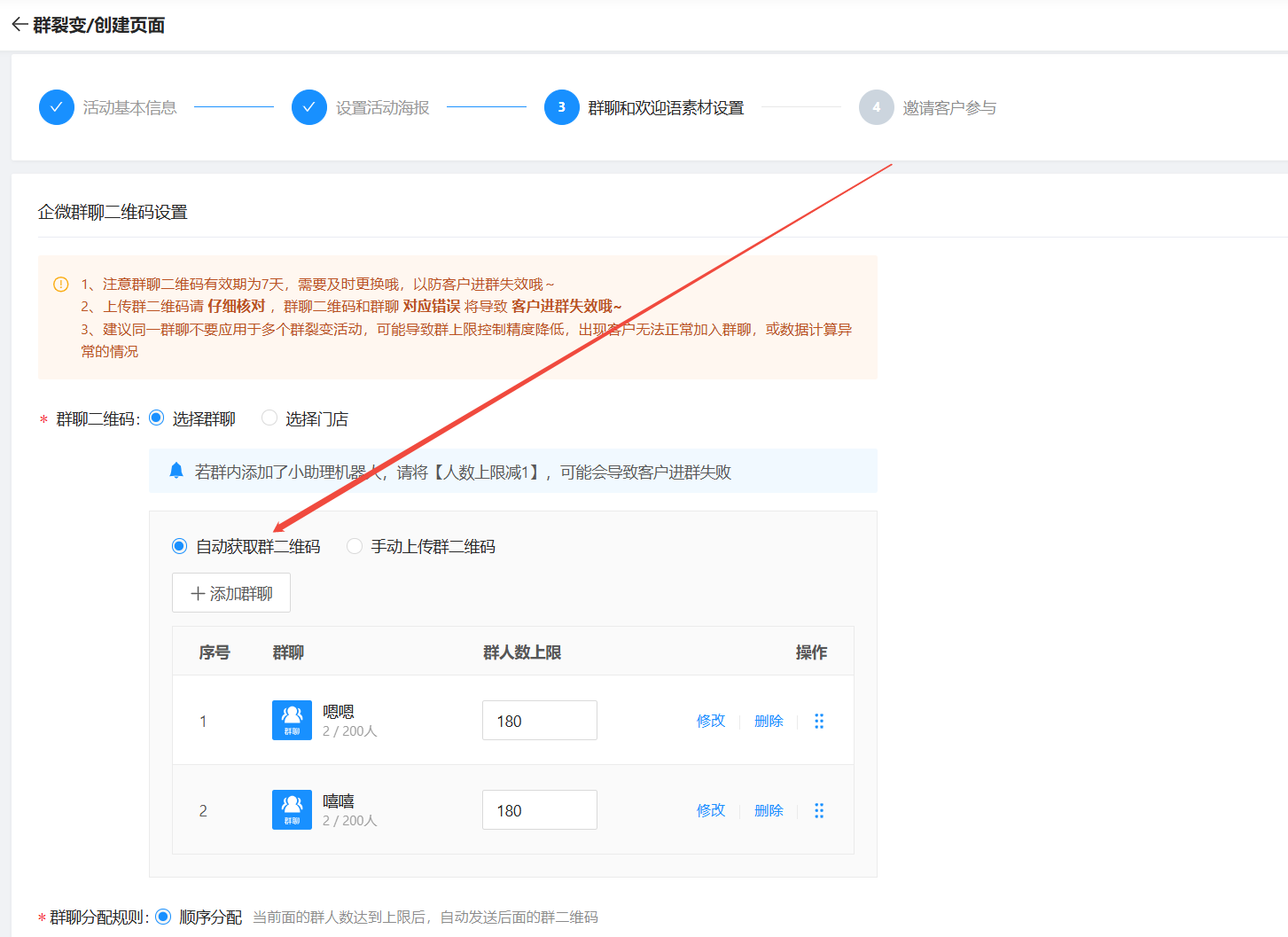Screen dimensions: 1288x937
Task: Click the 添加群聊 button
Action: pyautogui.click(x=231, y=593)
